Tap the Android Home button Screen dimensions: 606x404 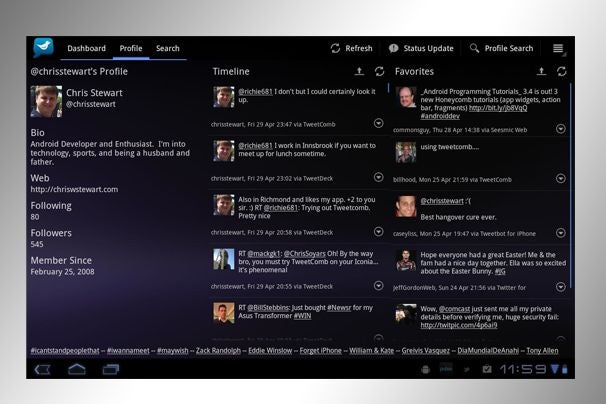tap(77, 370)
